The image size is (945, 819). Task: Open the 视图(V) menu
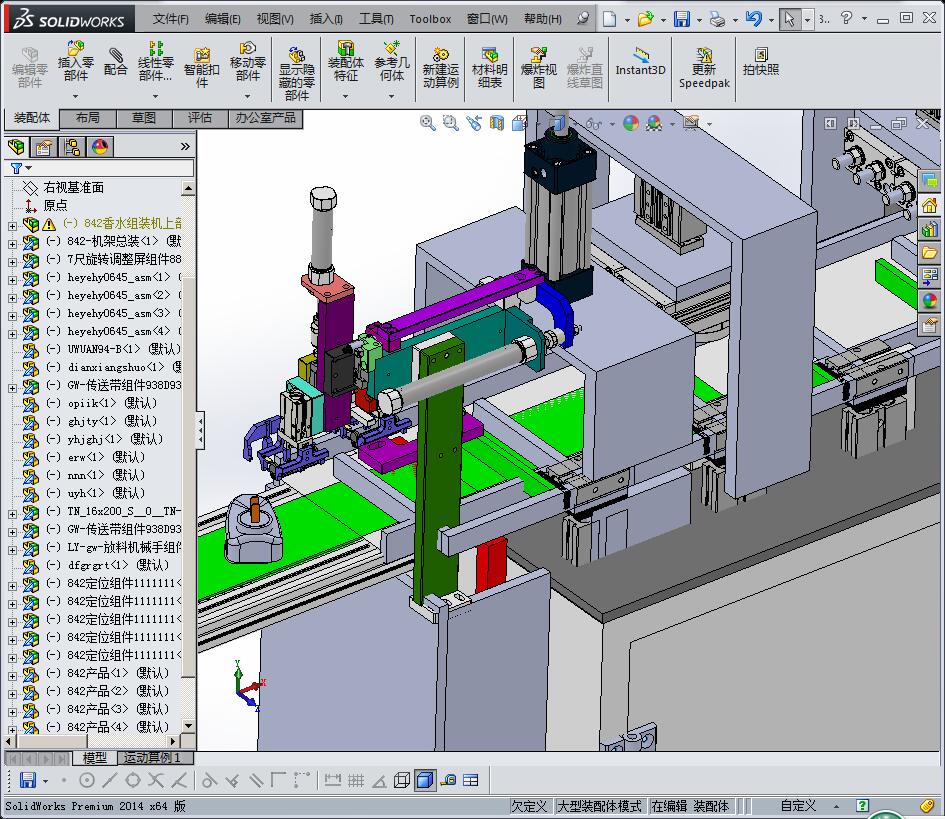(275, 19)
